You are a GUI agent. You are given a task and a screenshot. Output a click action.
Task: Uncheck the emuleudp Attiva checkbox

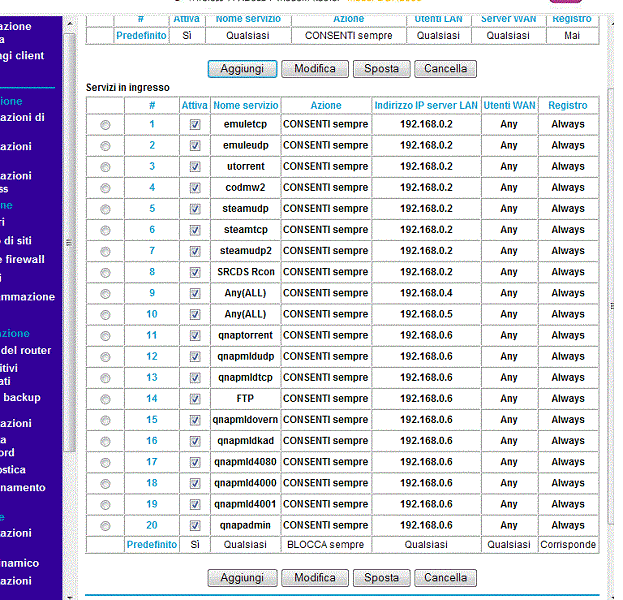195,146
